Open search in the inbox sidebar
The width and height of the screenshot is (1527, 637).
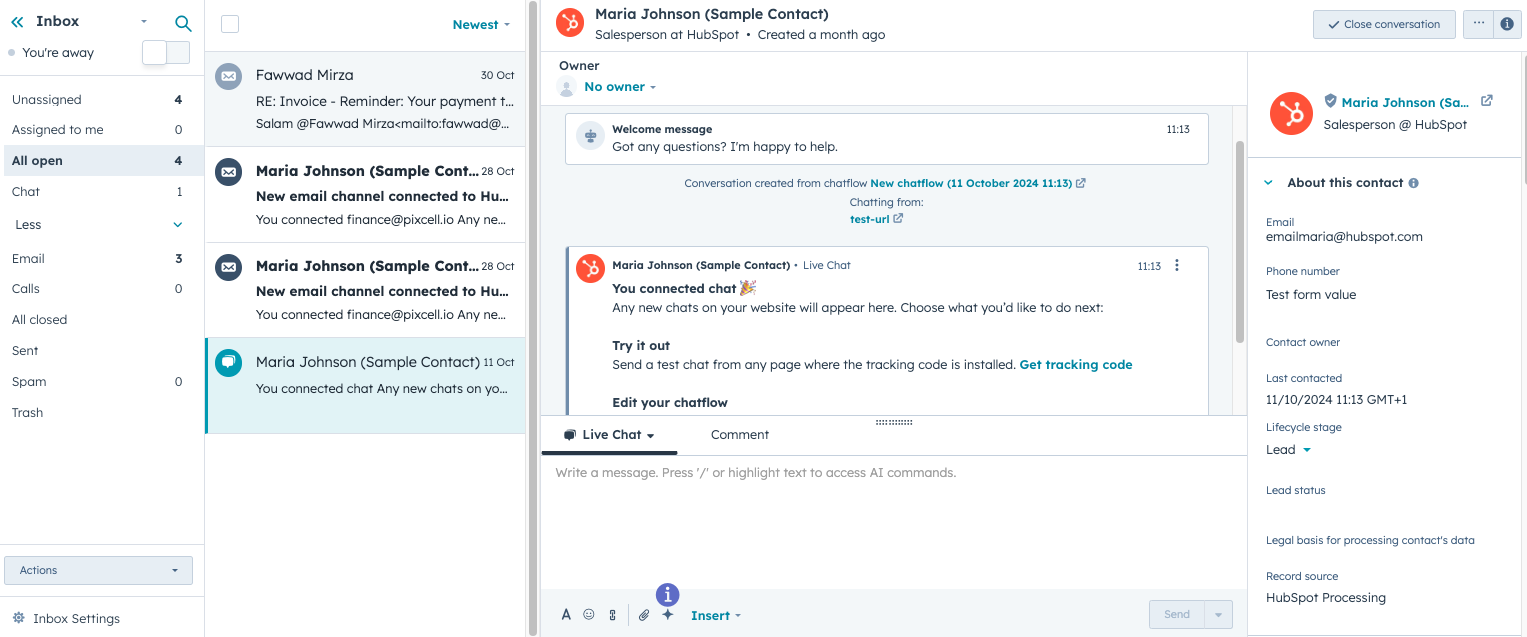pyautogui.click(x=183, y=21)
